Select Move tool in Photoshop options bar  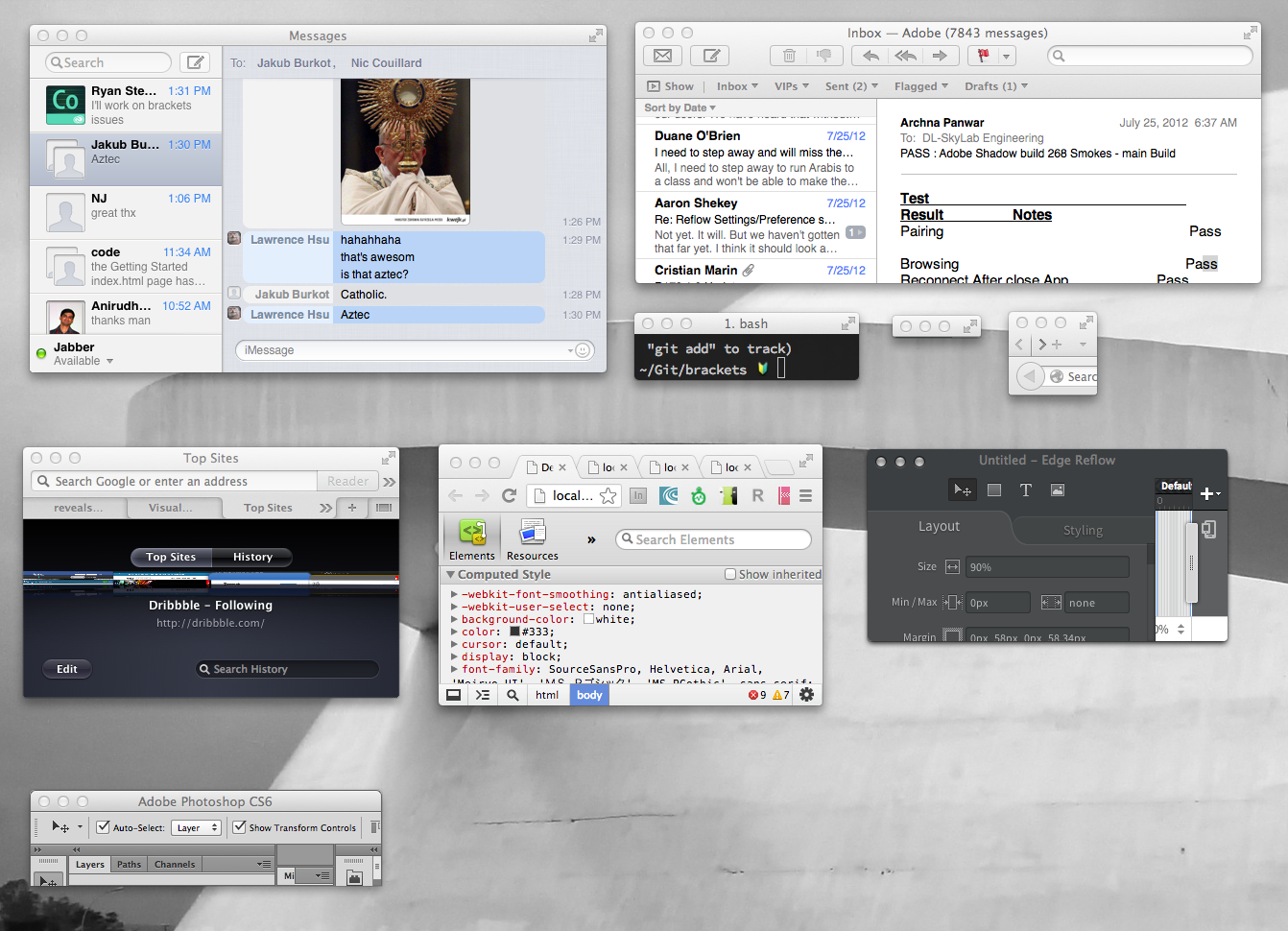tap(60, 826)
